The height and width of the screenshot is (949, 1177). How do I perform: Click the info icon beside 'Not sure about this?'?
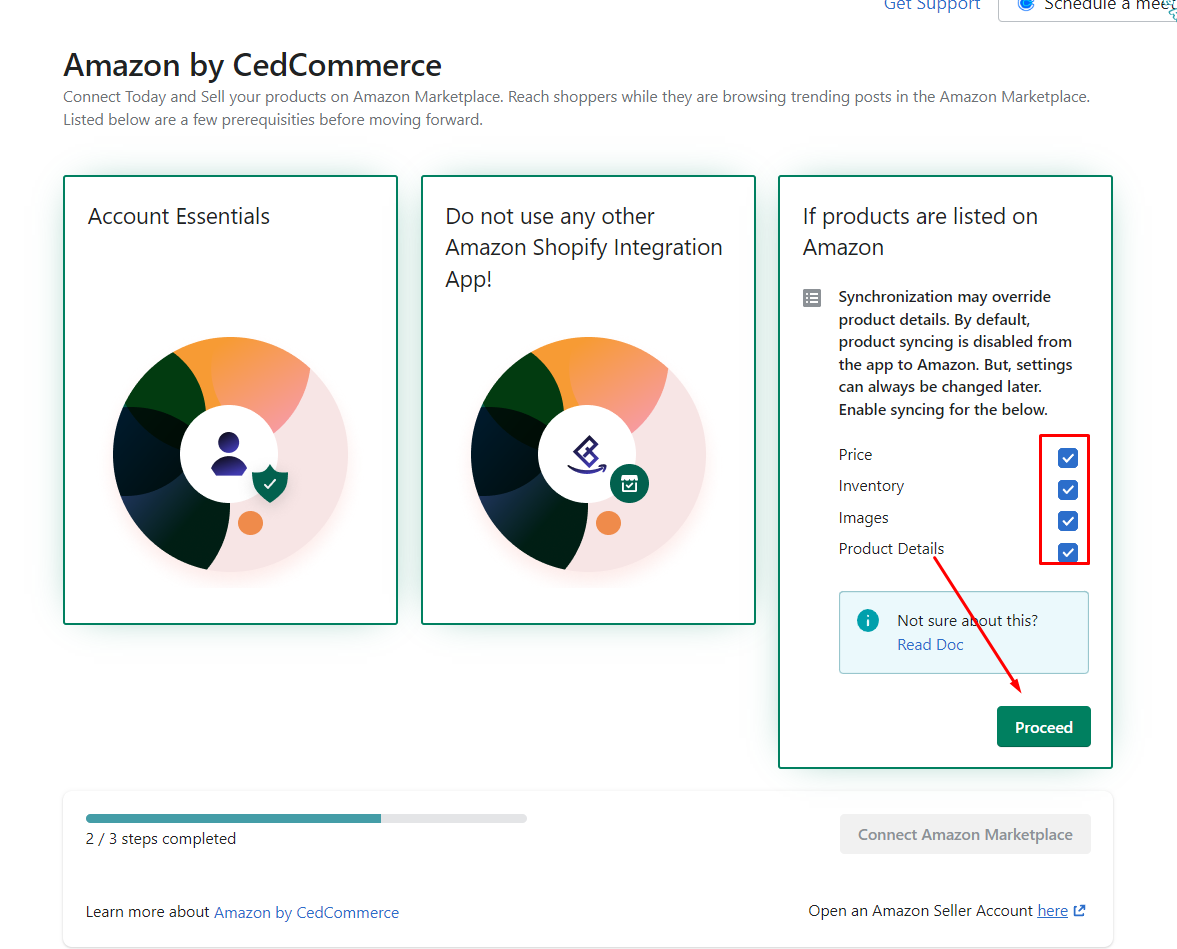point(868,621)
